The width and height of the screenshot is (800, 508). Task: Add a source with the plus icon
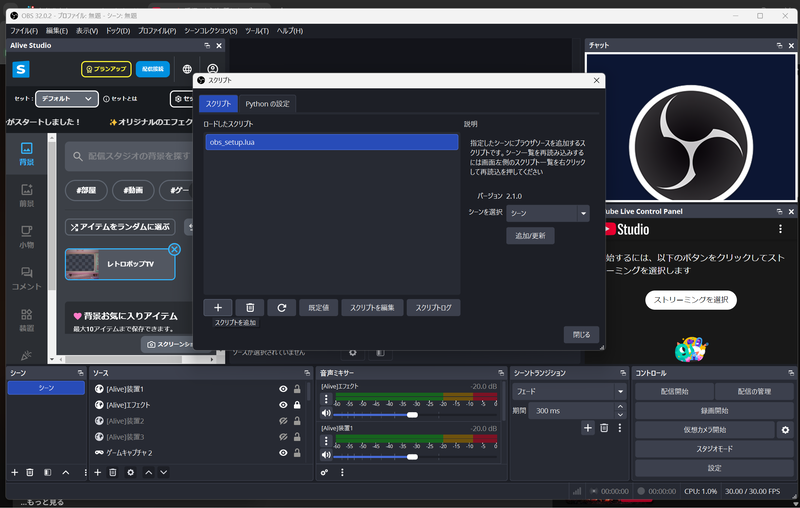97,472
